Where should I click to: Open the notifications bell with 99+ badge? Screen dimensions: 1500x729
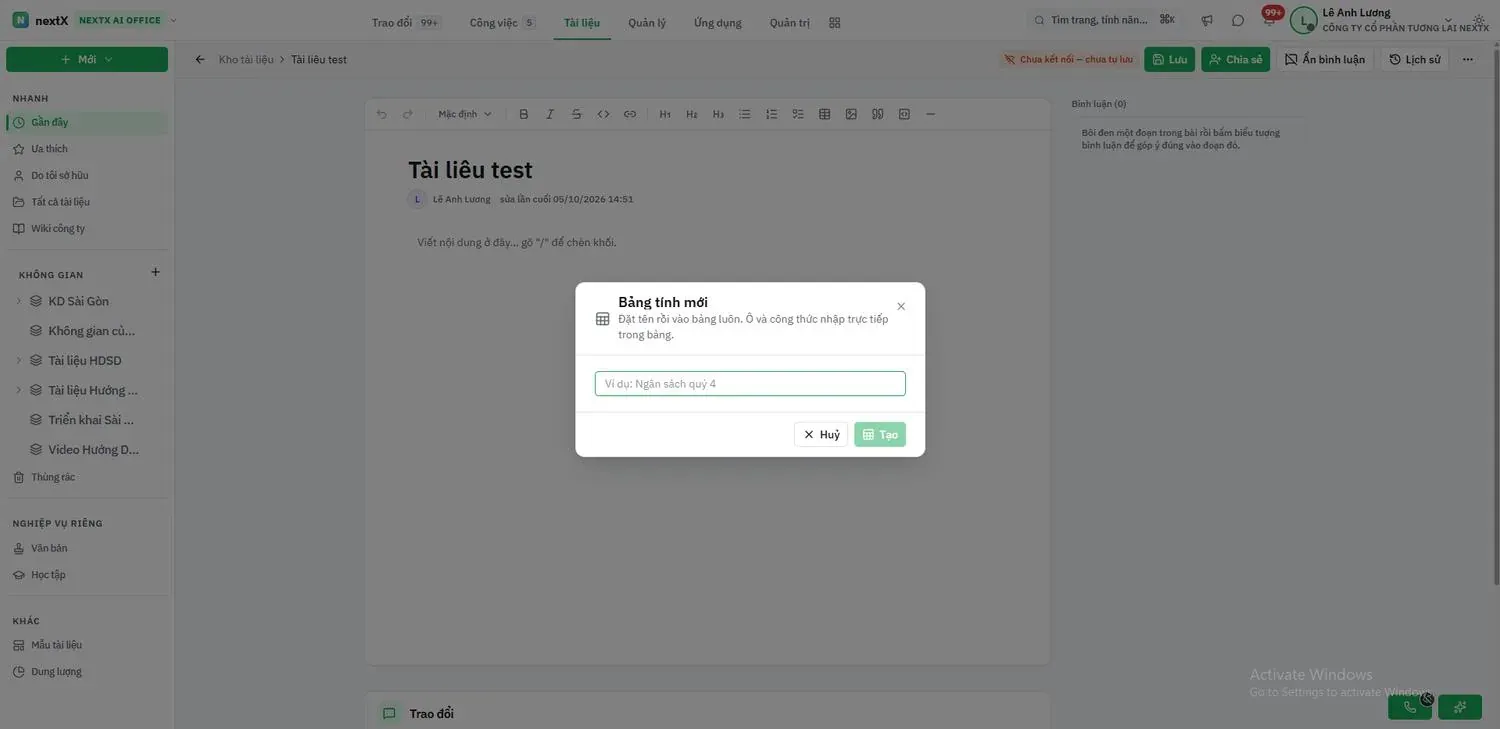(x=1269, y=19)
